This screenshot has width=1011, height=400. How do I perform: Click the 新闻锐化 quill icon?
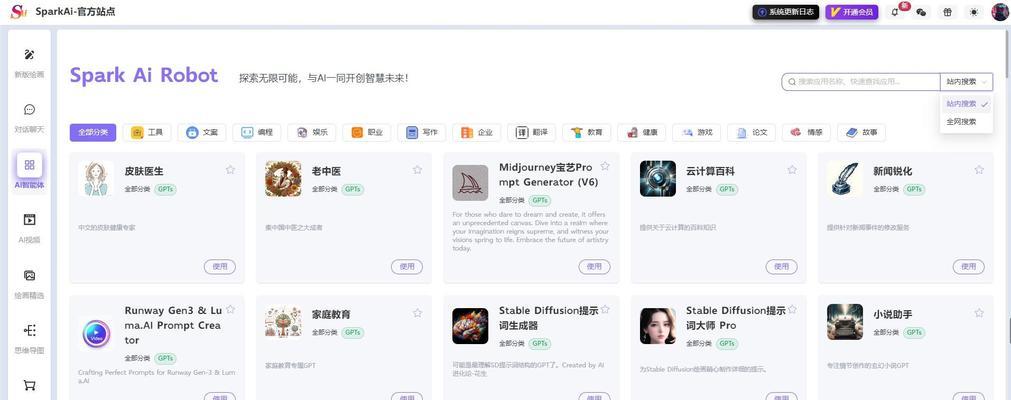[845, 179]
